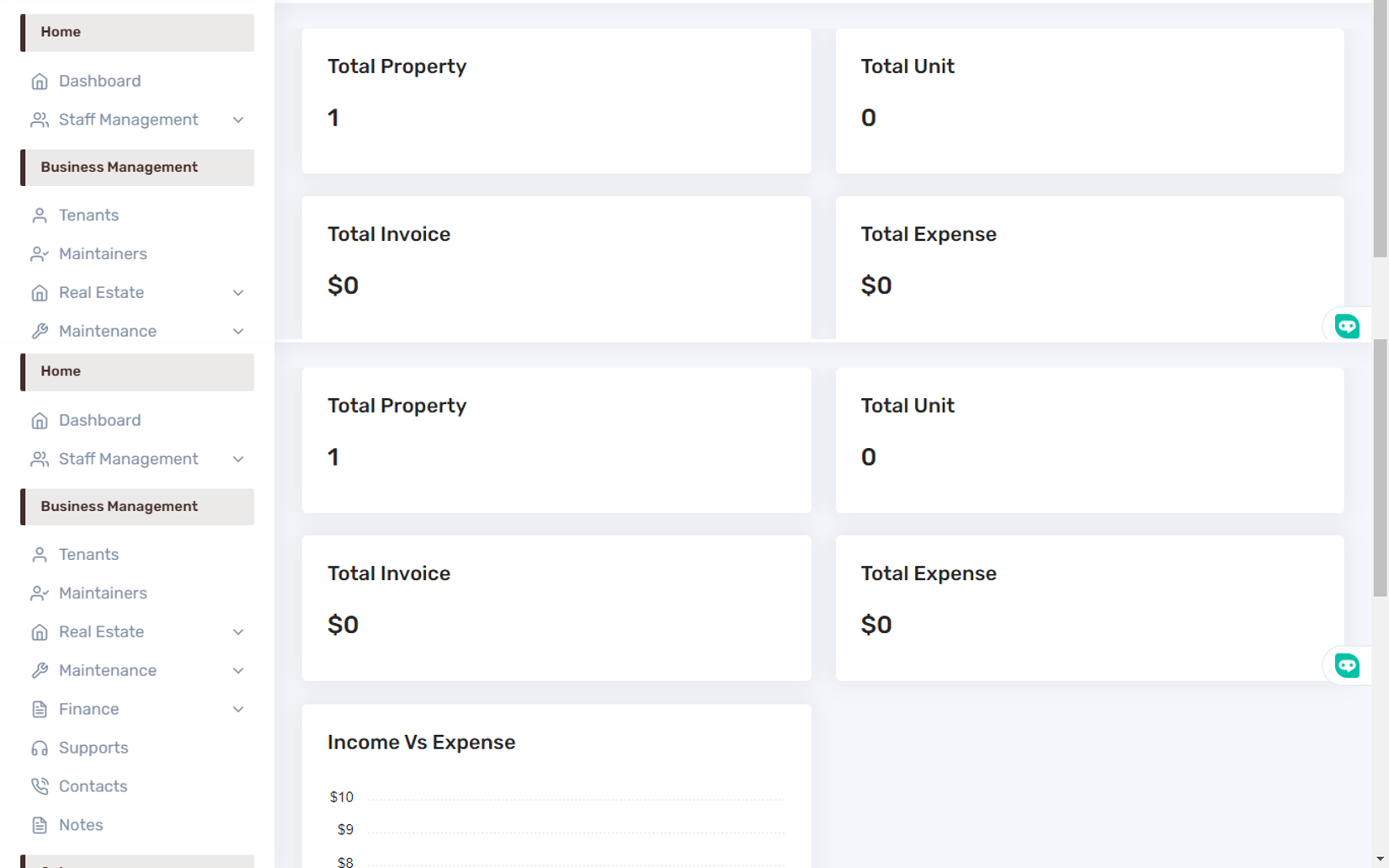Click the page scrollbar down arrow

[x=1380, y=859]
